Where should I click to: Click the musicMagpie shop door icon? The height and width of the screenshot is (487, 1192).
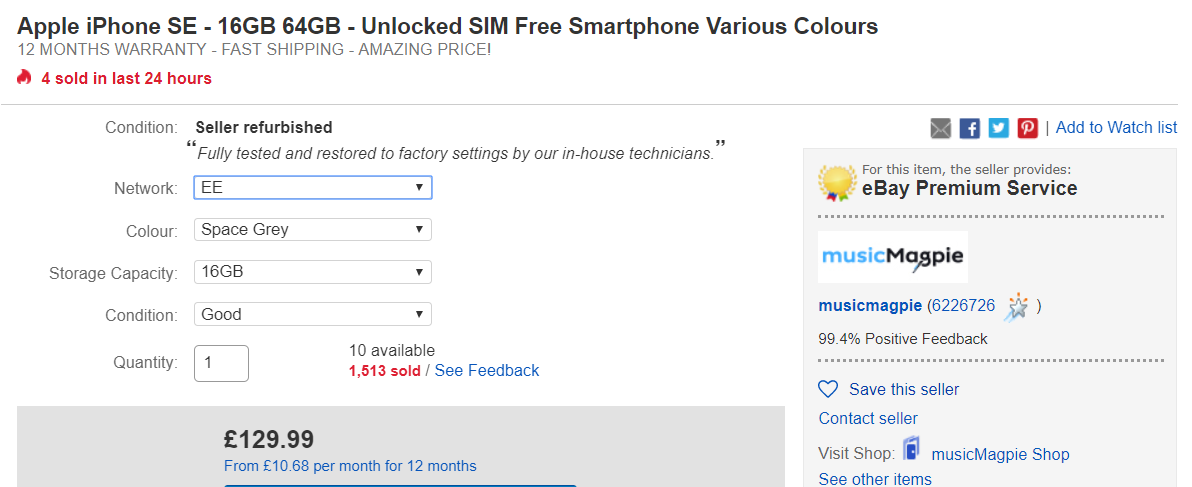[911, 450]
